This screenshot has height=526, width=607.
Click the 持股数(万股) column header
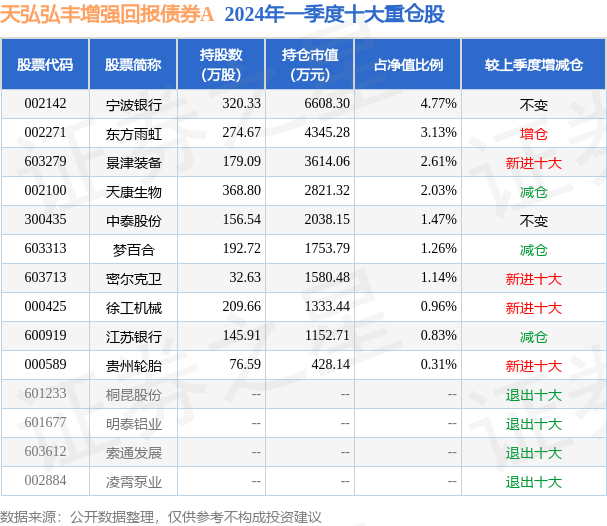221,65
